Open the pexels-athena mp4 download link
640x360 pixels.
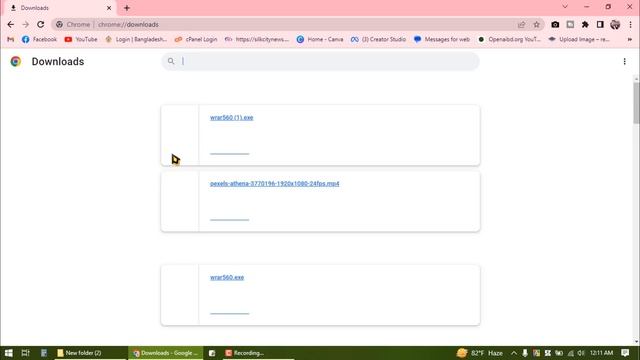274,184
